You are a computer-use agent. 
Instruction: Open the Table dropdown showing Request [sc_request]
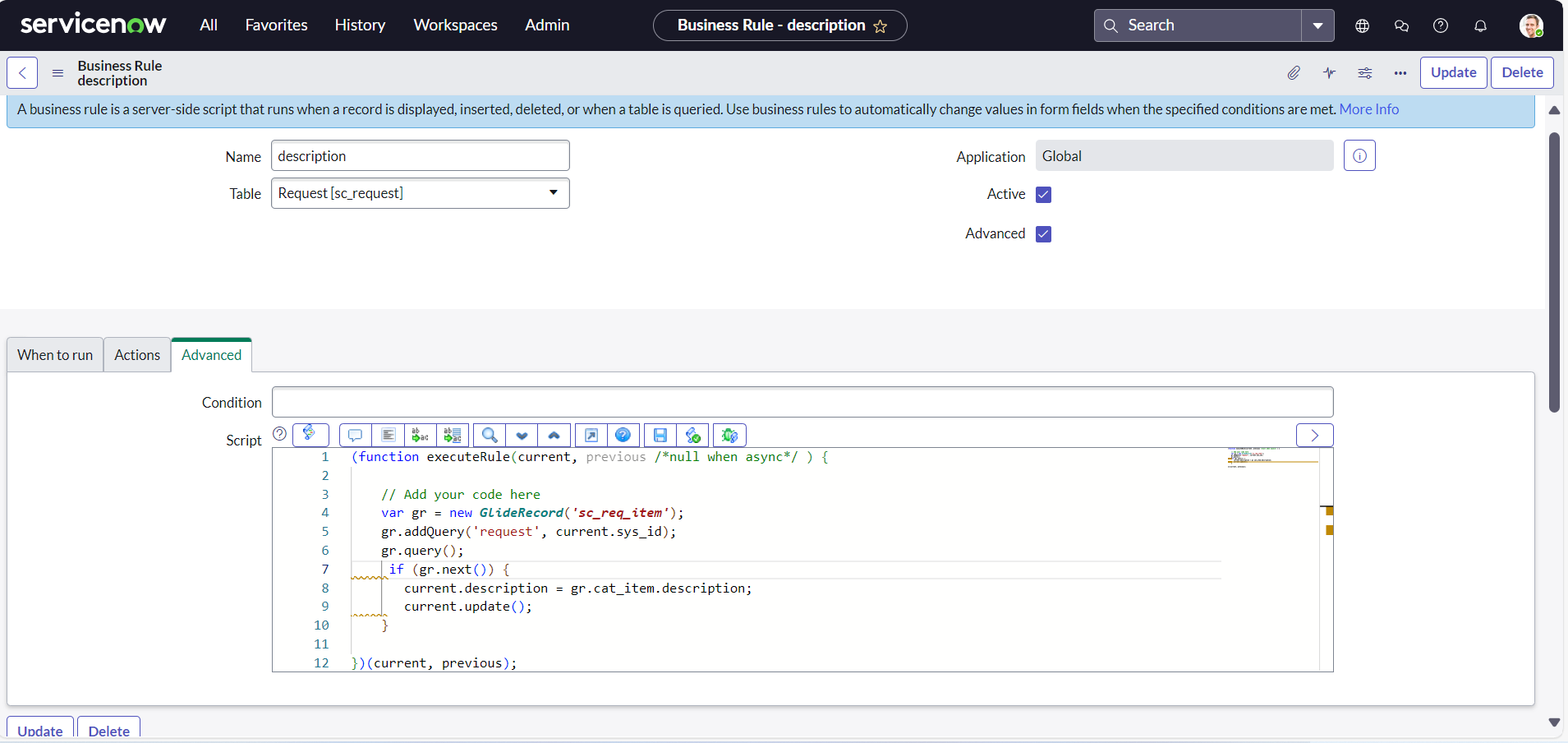click(x=420, y=193)
